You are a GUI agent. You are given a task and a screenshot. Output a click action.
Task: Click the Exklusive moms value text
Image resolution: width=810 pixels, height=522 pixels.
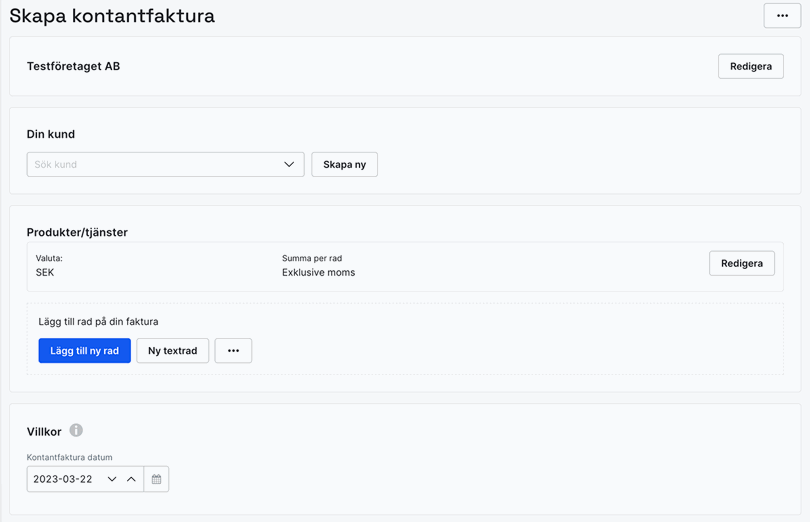318,272
